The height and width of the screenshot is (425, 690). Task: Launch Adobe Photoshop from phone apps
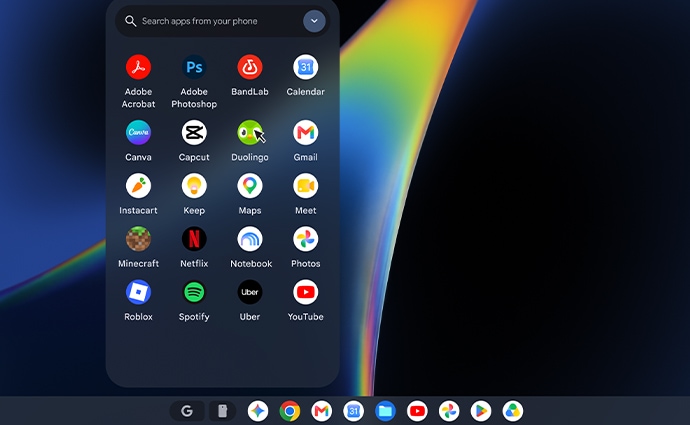[194, 67]
